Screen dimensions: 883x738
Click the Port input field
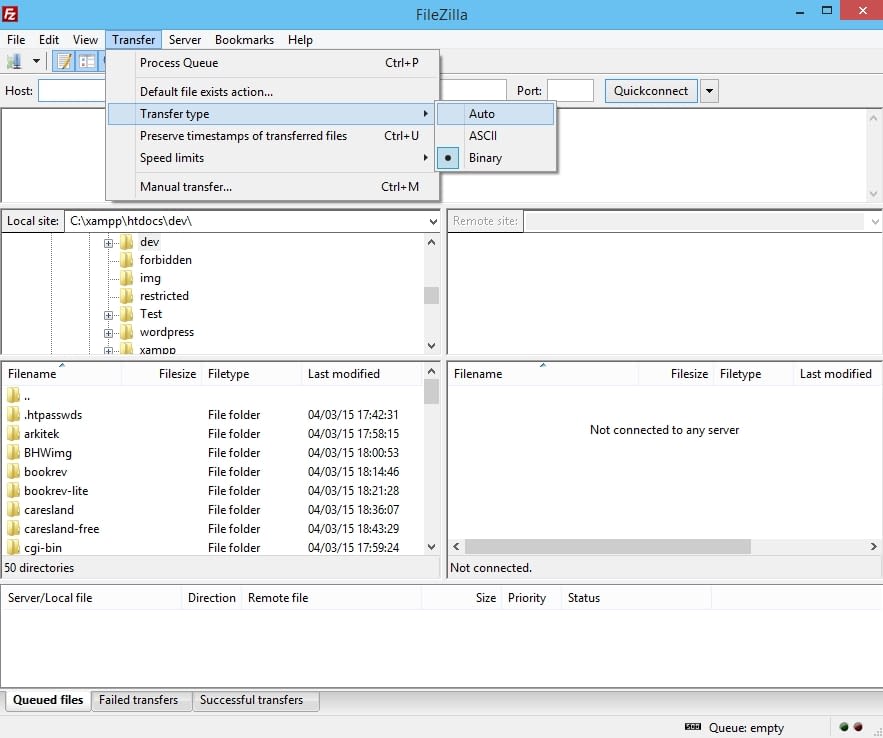point(570,91)
